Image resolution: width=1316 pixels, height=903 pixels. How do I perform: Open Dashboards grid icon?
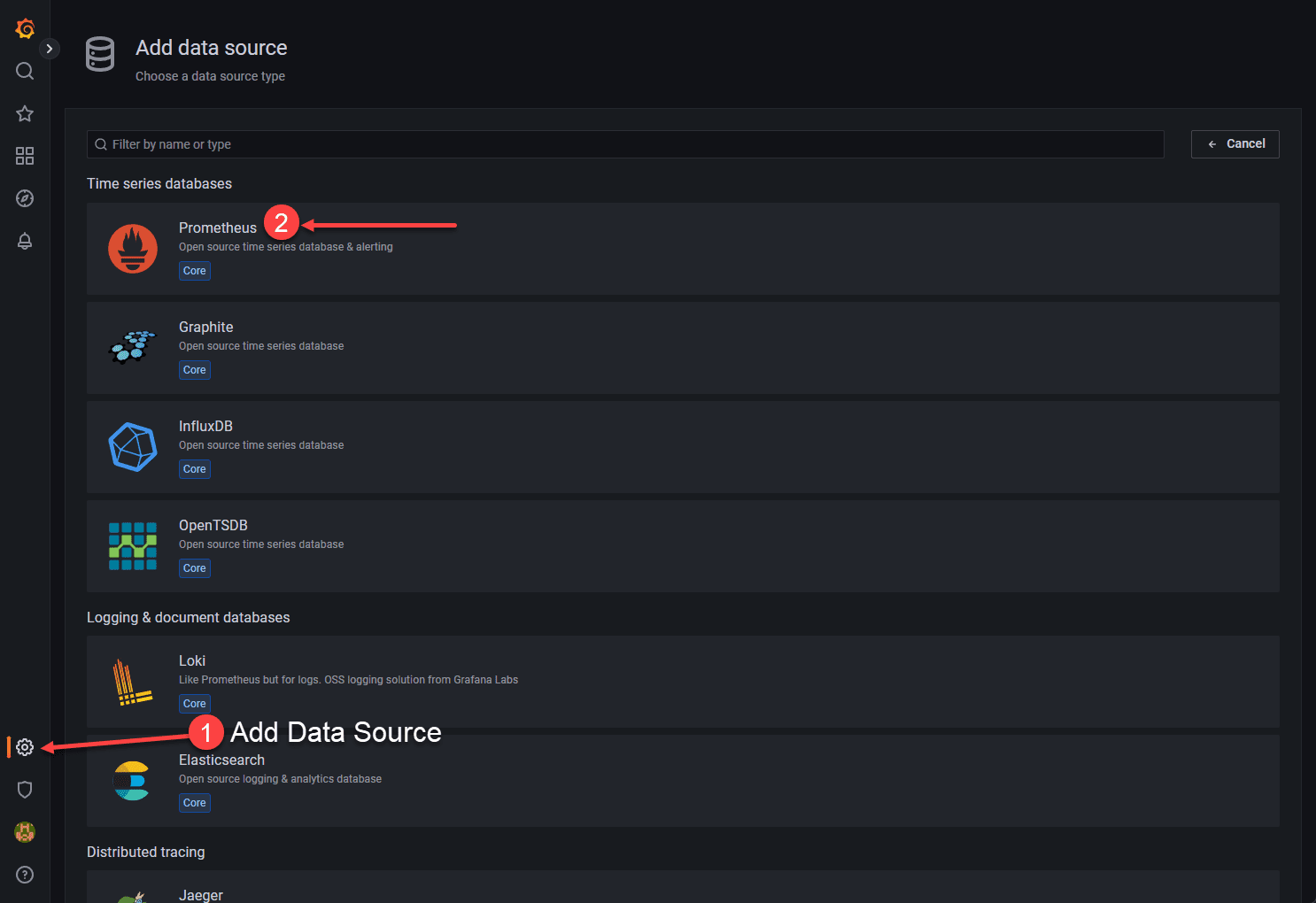(x=25, y=156)
